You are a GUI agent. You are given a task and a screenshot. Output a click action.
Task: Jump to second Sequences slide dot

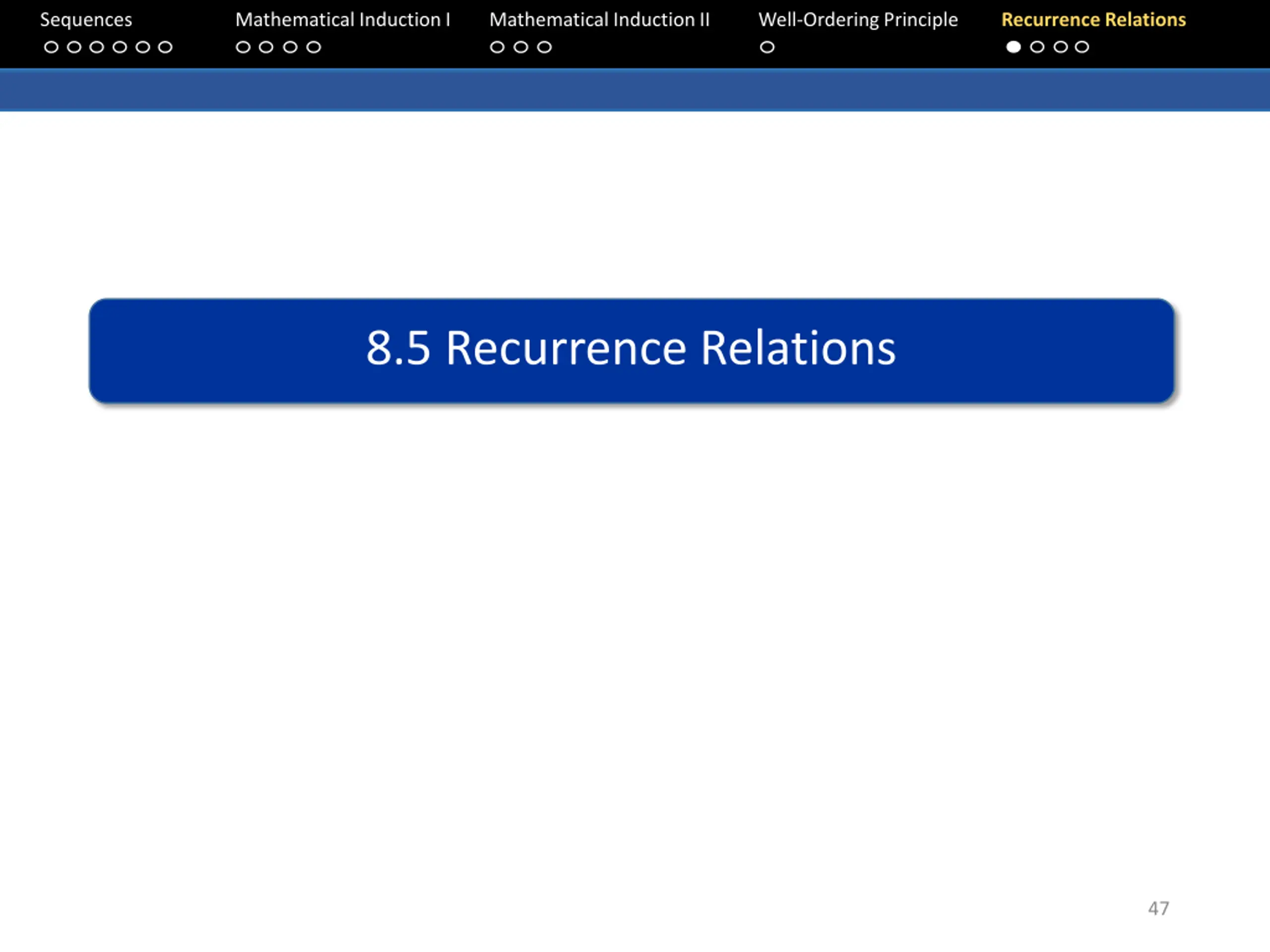click(74, 47)
